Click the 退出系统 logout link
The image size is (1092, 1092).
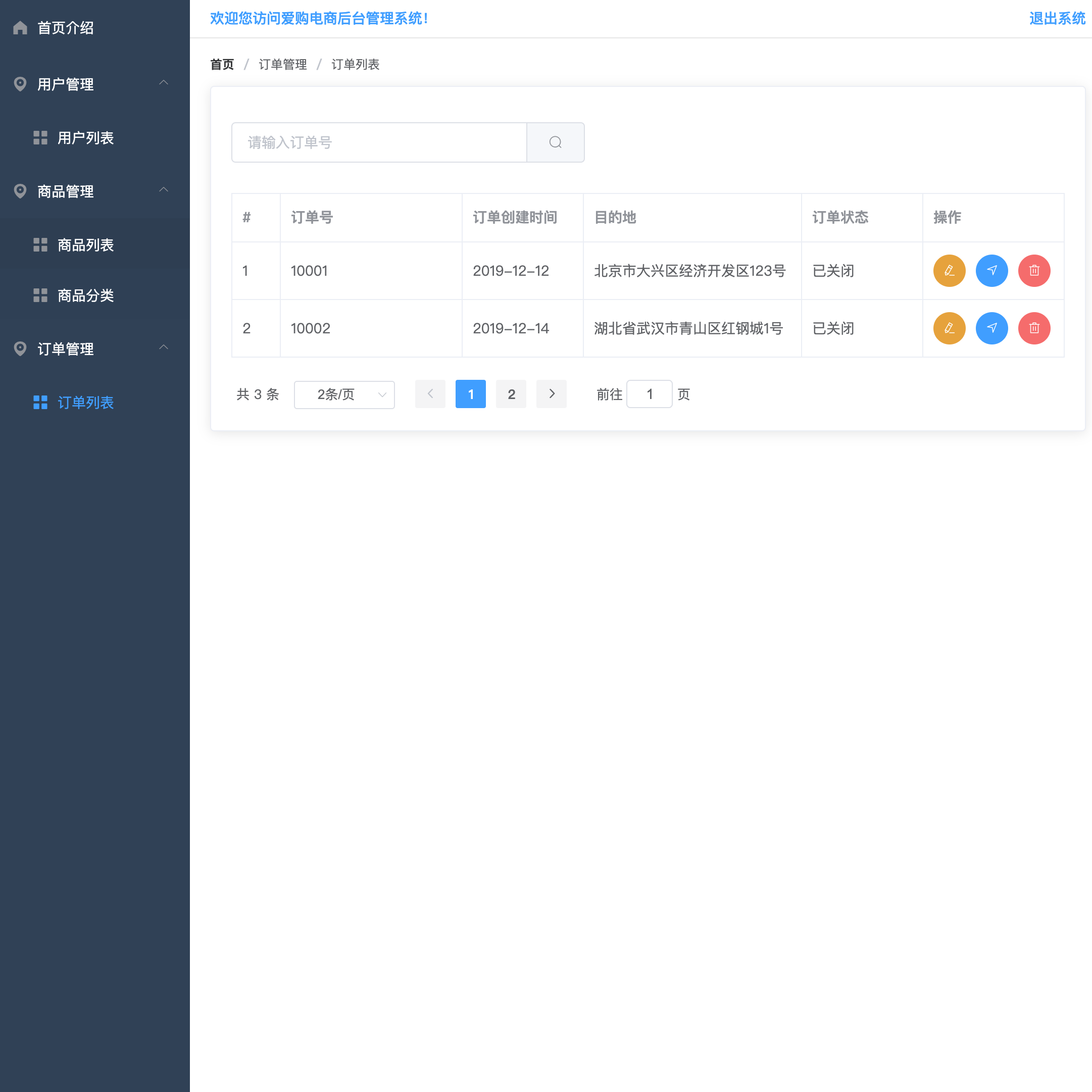pyautogui.click(x=1057, y=19)
